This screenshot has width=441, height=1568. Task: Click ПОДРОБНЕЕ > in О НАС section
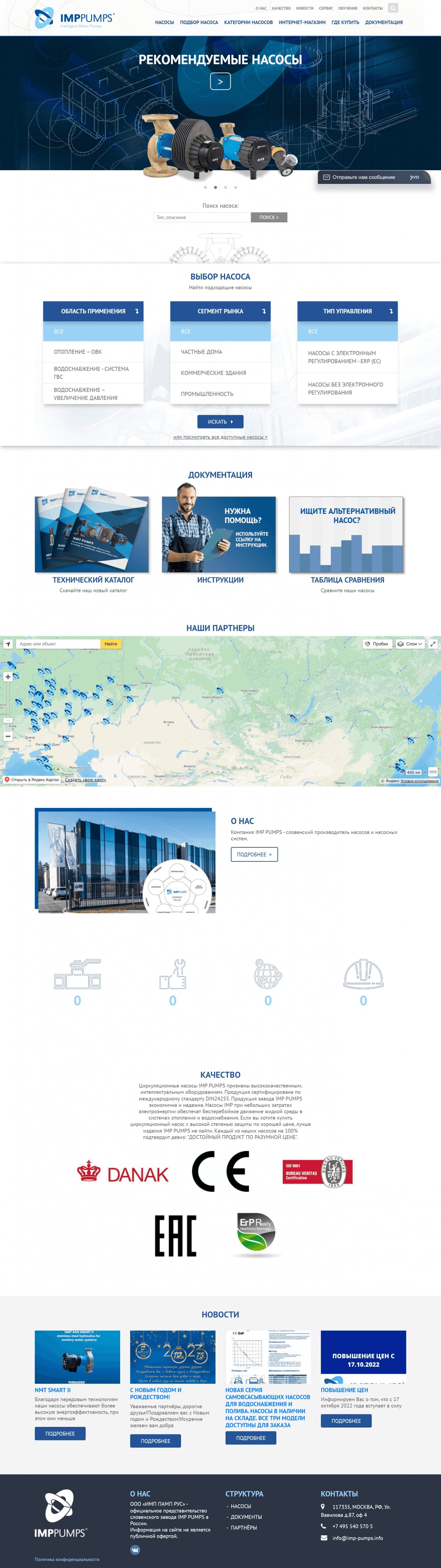[254, 855]
